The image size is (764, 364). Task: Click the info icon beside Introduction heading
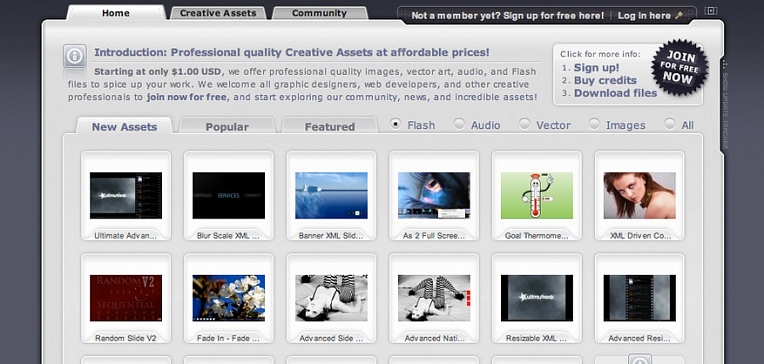pyautogui.click(x=75, y=56)
